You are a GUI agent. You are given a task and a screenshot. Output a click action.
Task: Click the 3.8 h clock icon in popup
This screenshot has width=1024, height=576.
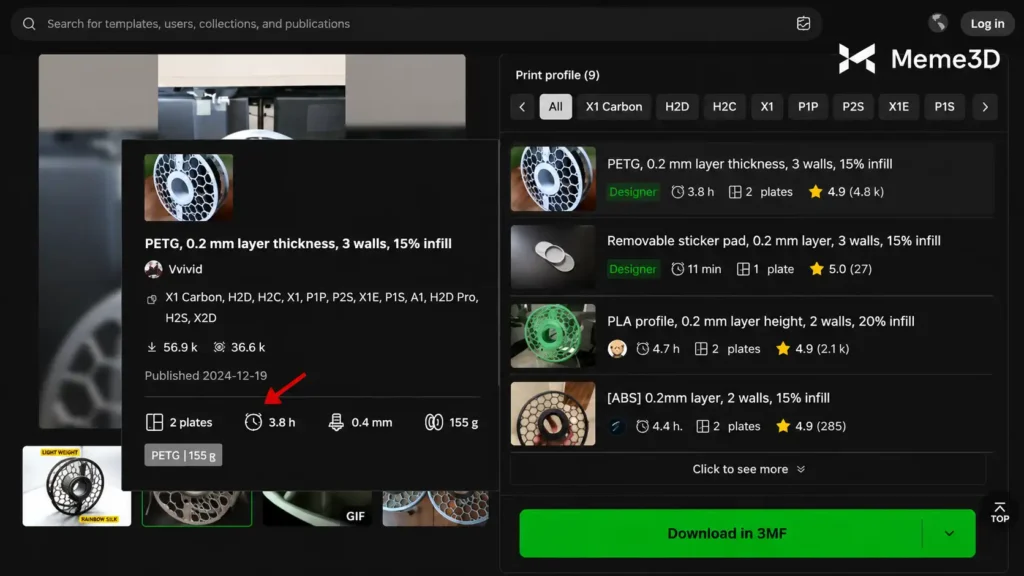click(x=253, y=422)
